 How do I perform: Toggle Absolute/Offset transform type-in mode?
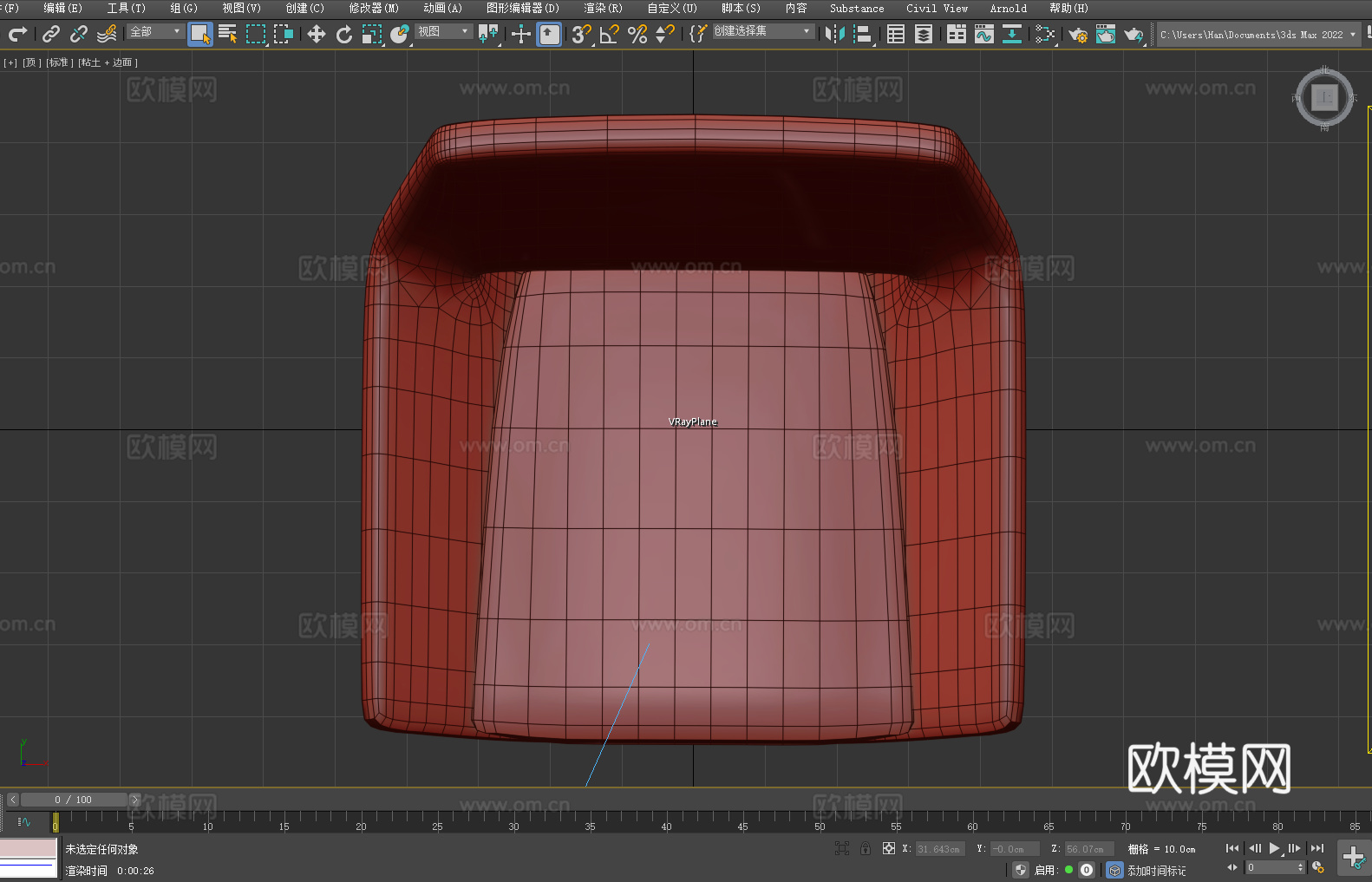click(889, 848)
